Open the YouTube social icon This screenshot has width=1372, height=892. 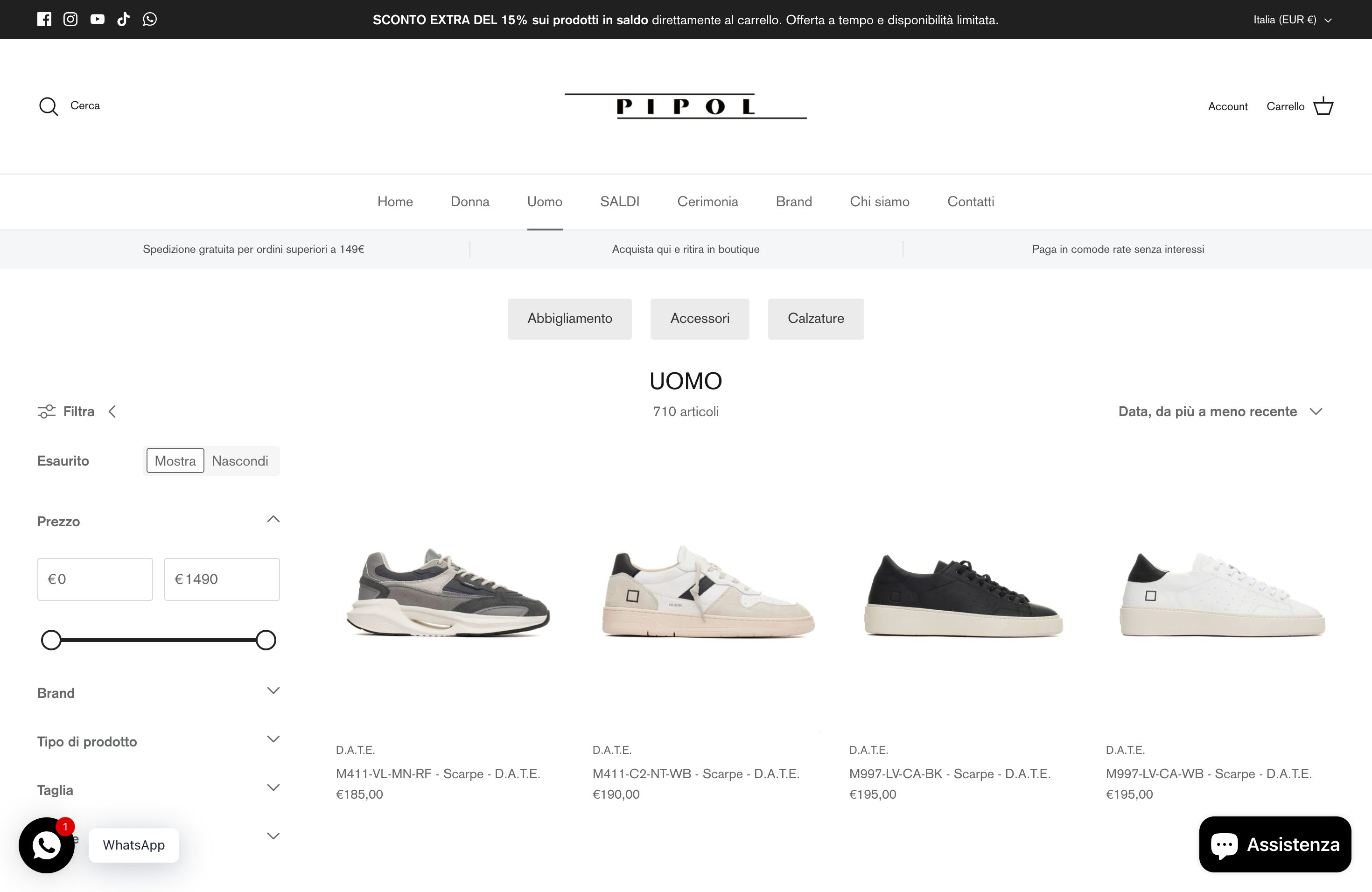click(98, 20)
